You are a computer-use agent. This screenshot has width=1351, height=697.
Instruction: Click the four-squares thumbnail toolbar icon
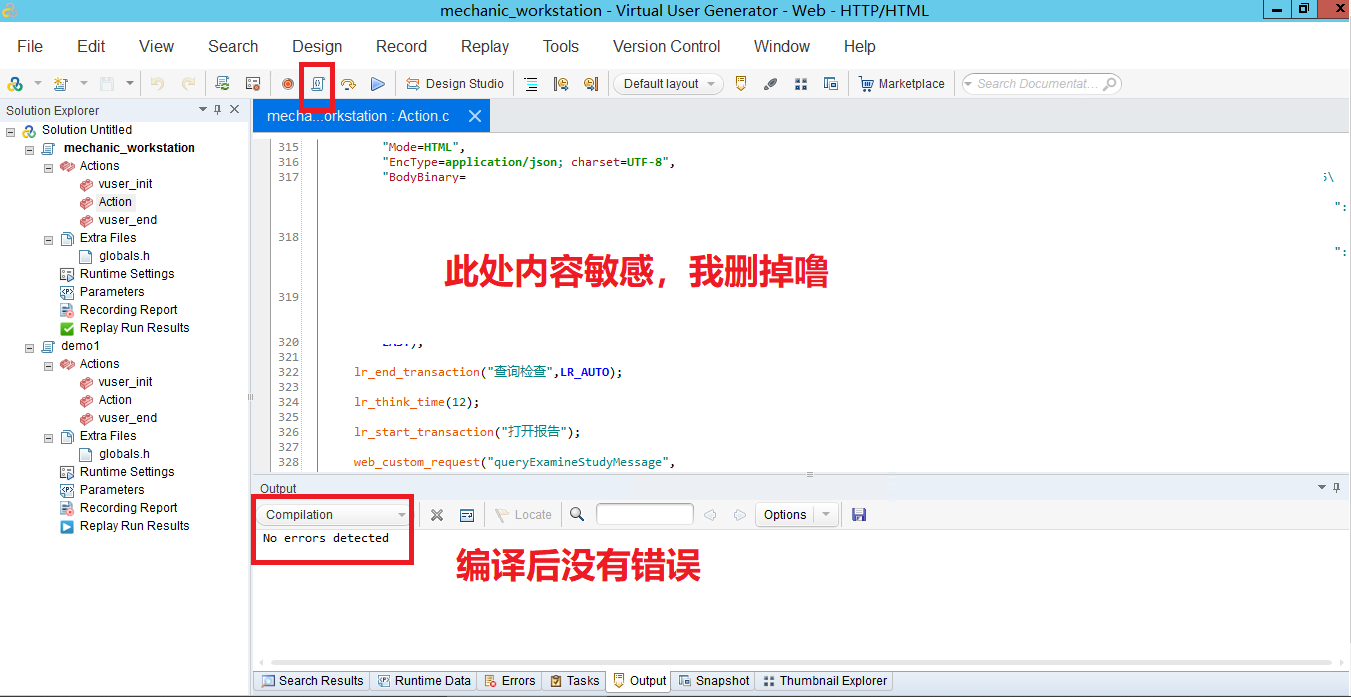[x=801, y=84]
